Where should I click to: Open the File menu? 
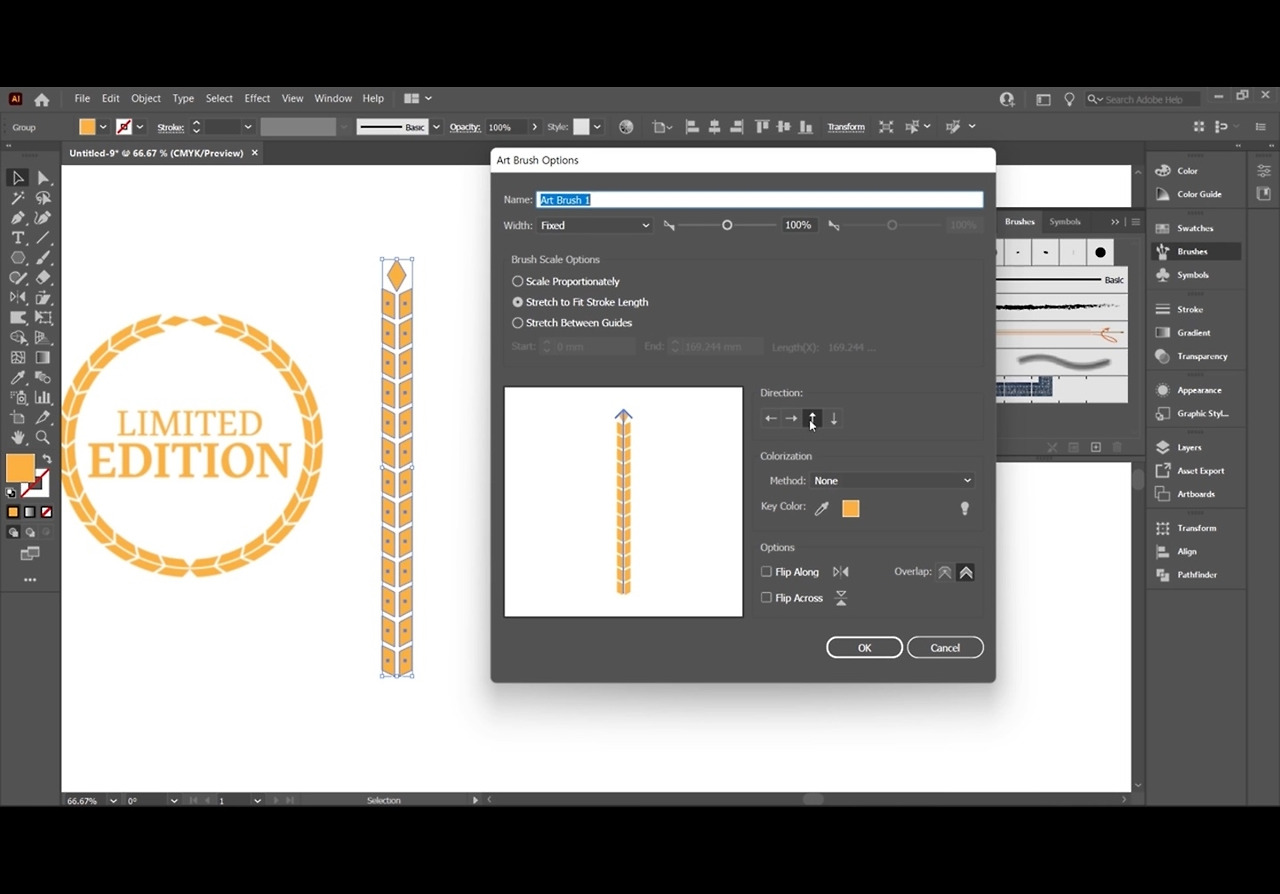pyautogui.click(x=82, y=99)
